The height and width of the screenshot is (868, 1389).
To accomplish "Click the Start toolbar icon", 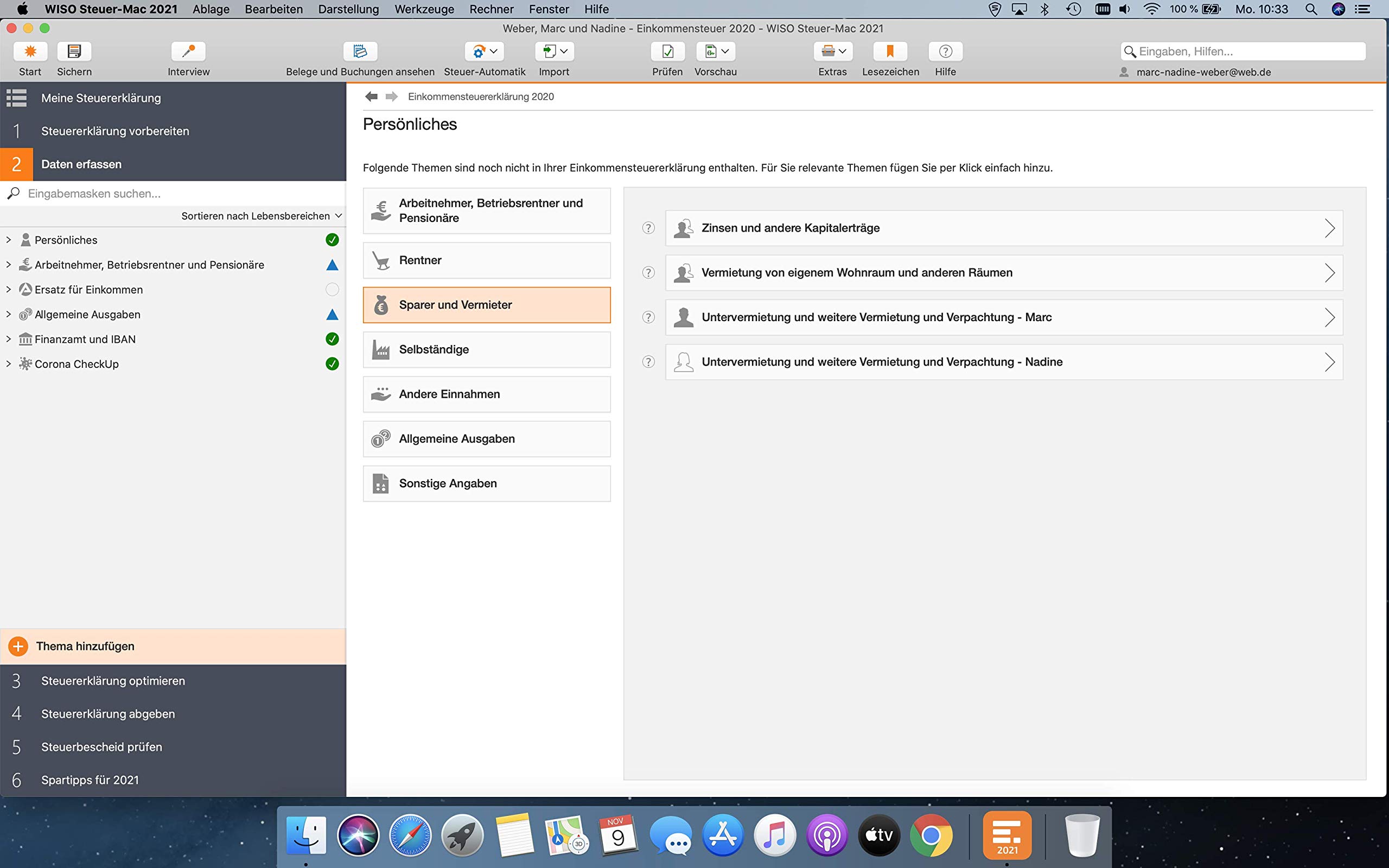I will [x=30, y=52].
